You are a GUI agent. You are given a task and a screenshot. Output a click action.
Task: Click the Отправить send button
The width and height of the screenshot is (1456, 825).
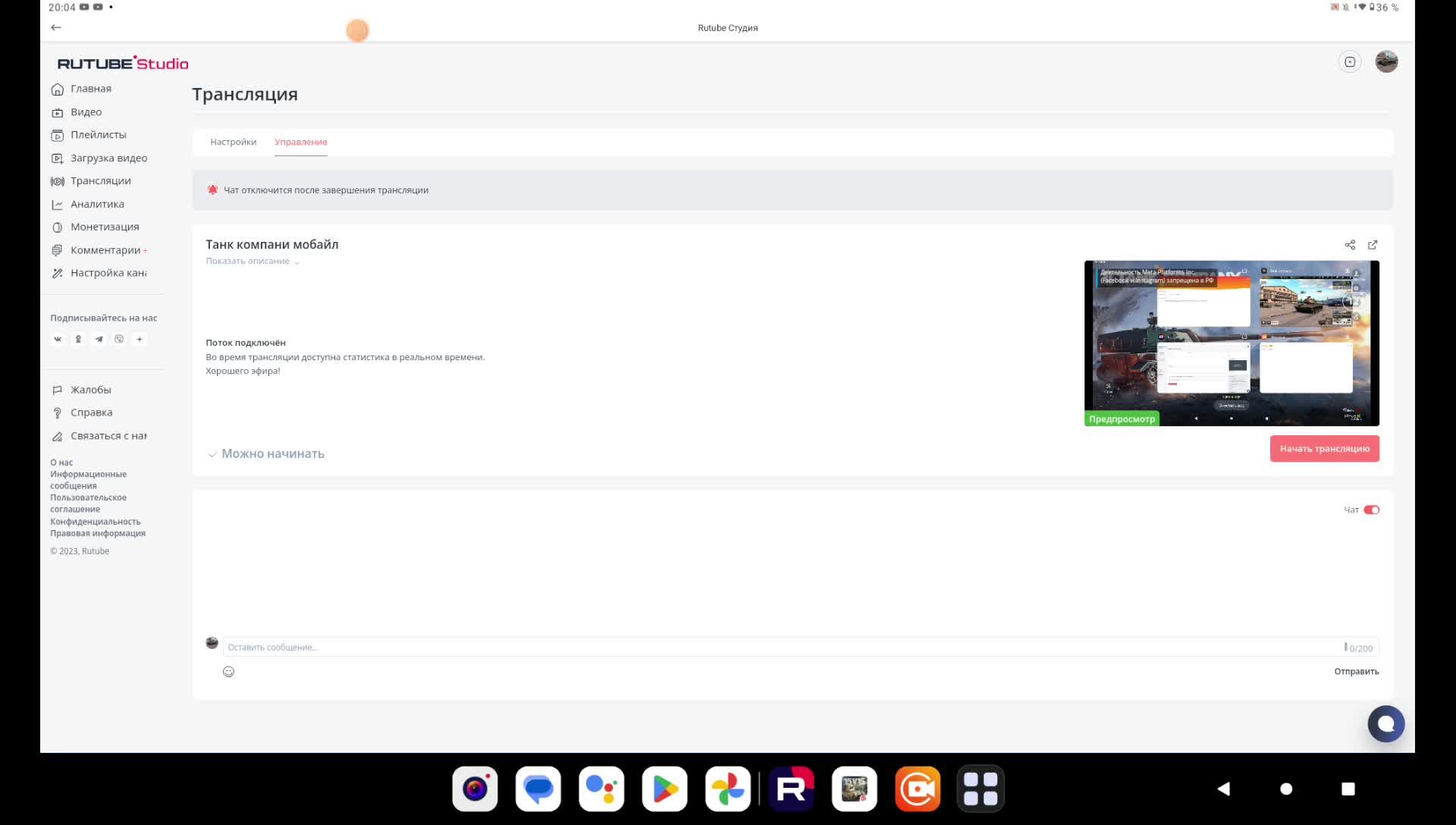coord(1356,672)
